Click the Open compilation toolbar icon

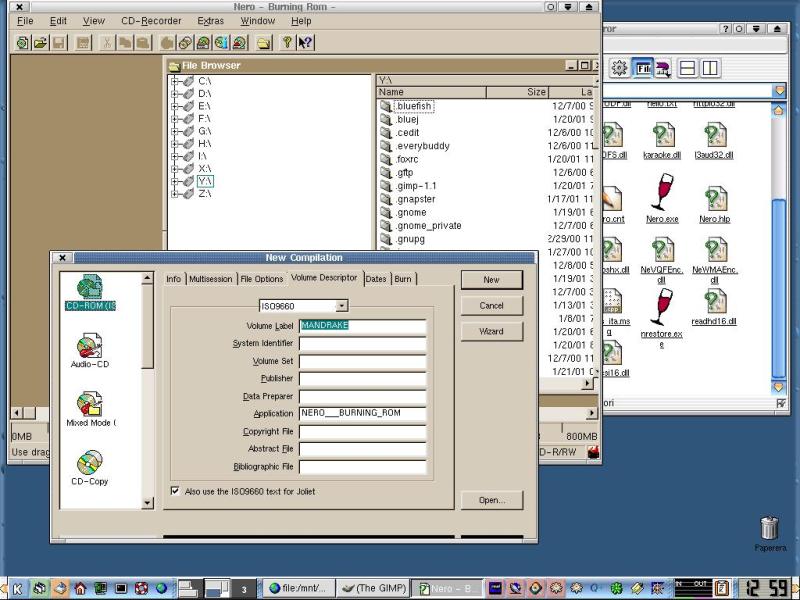40,43
